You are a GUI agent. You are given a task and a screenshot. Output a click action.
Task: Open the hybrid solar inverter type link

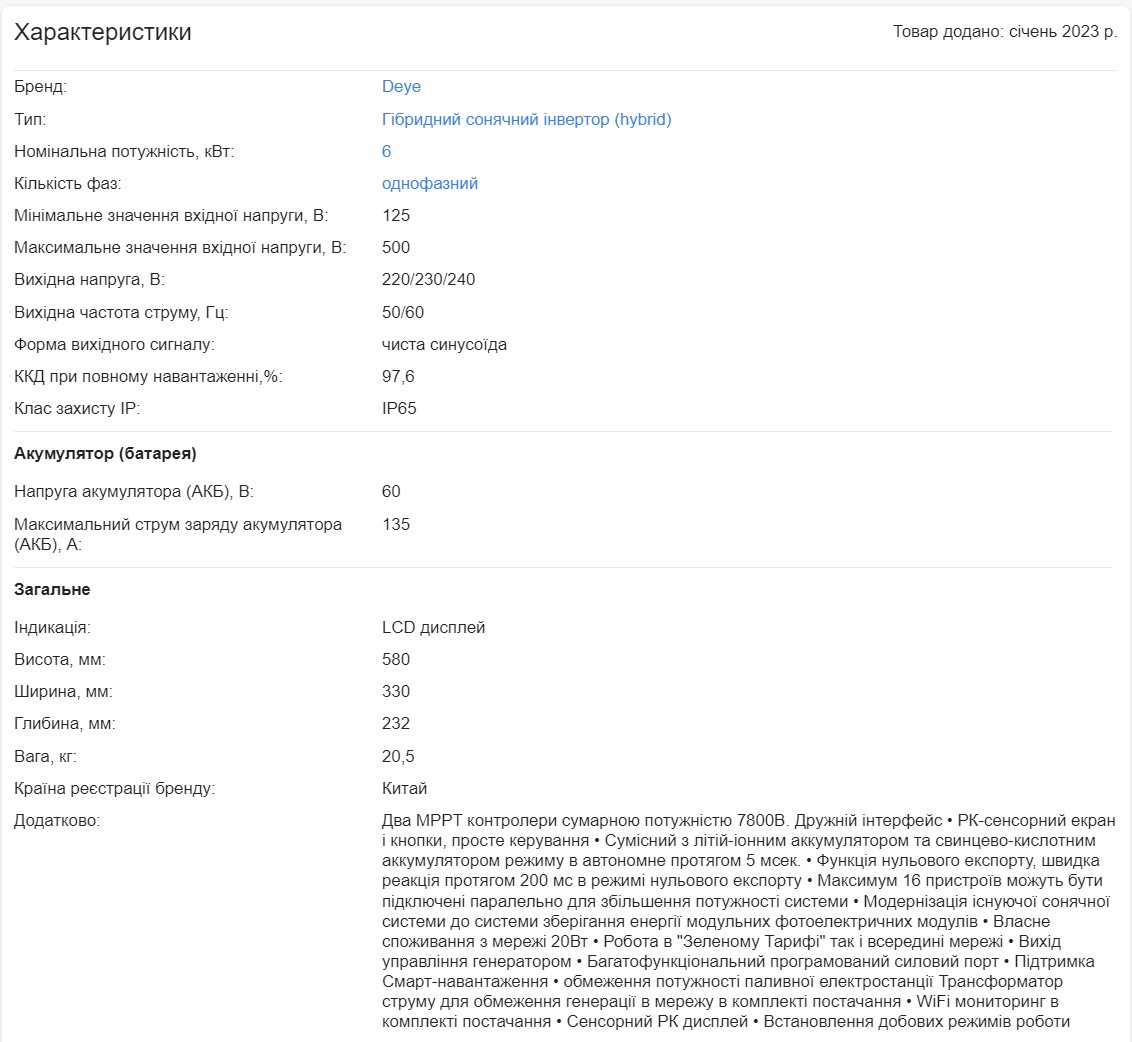coord(526,119)
